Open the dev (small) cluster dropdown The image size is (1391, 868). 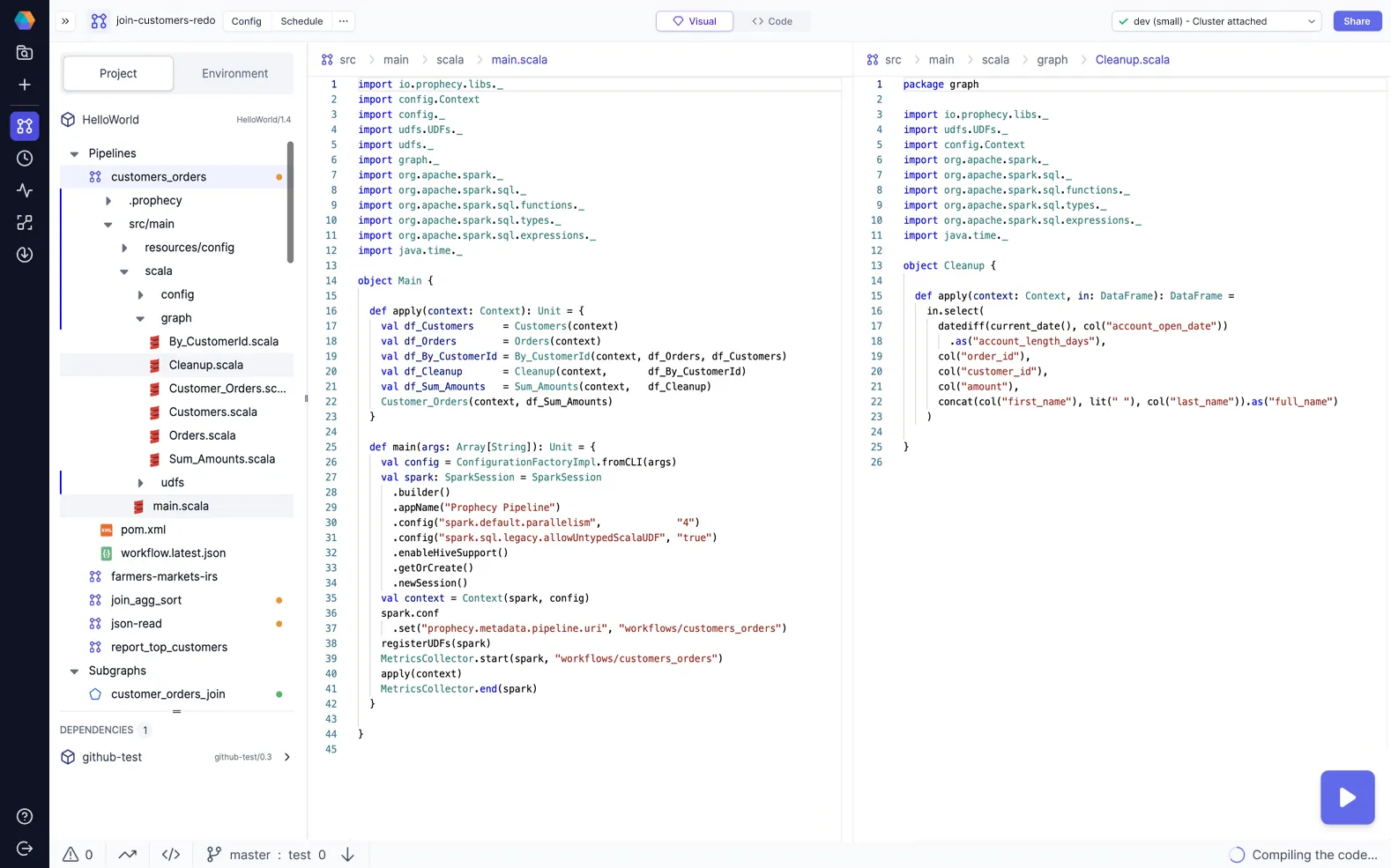tap(1216, 21)
